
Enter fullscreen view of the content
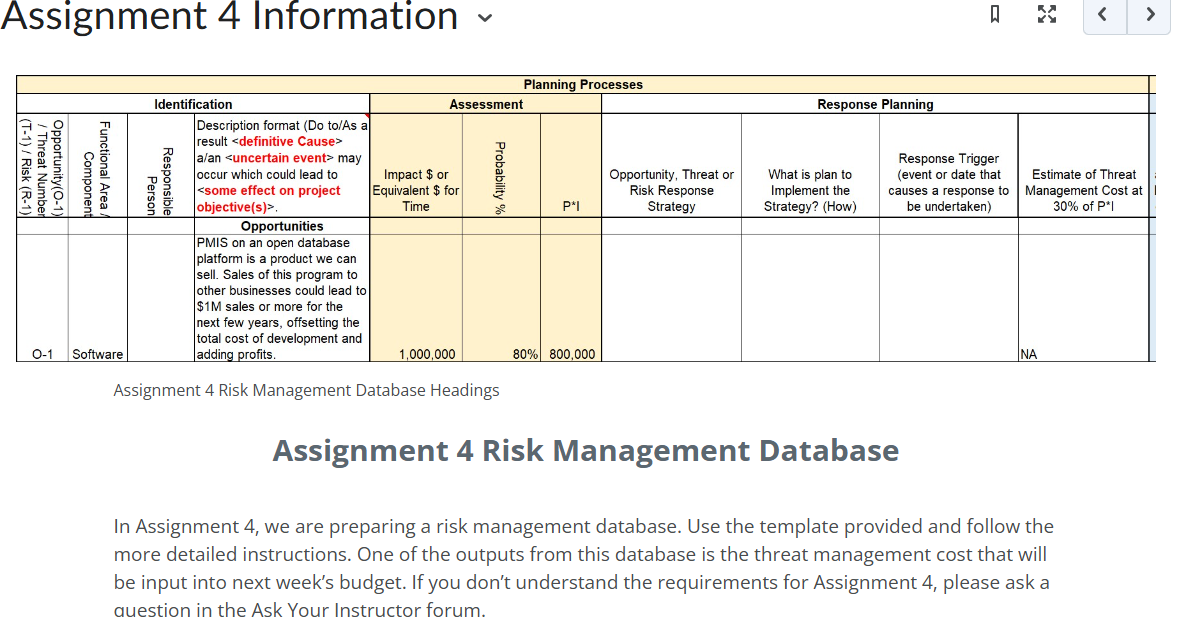pyautogui.click(x=1046, y=14)
